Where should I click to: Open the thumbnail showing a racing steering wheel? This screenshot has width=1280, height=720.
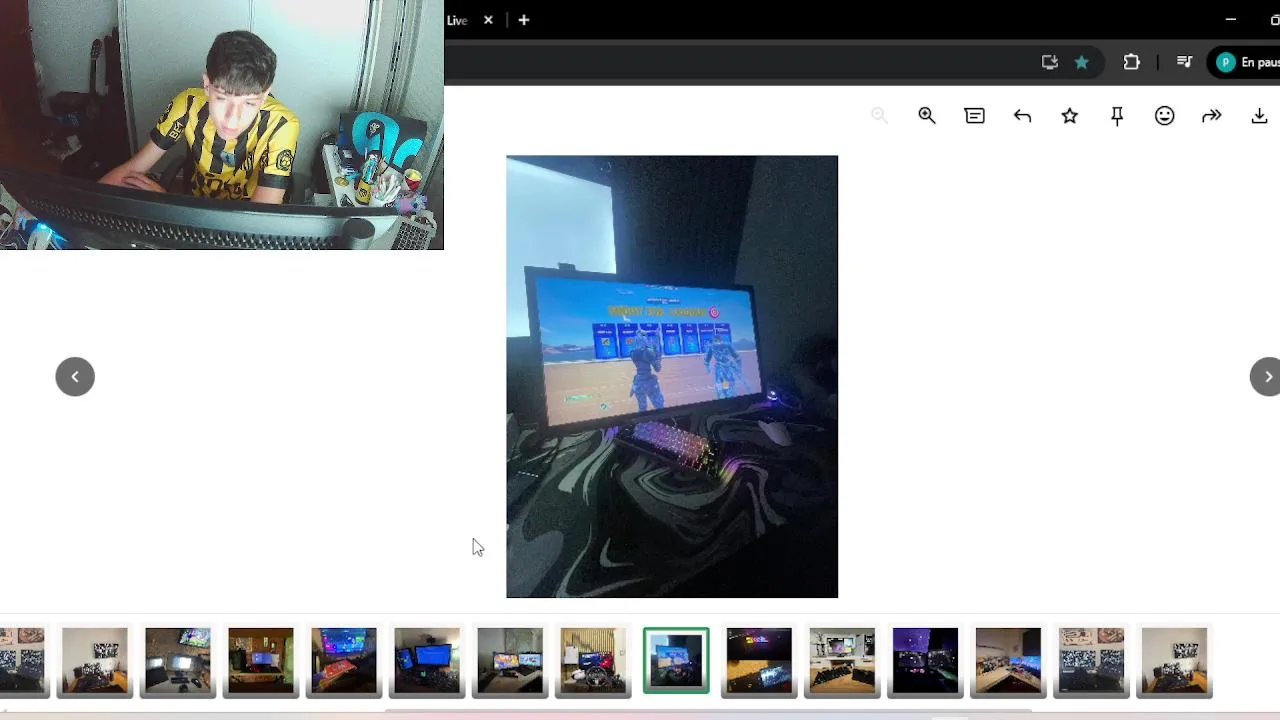[x=593, y=660]
